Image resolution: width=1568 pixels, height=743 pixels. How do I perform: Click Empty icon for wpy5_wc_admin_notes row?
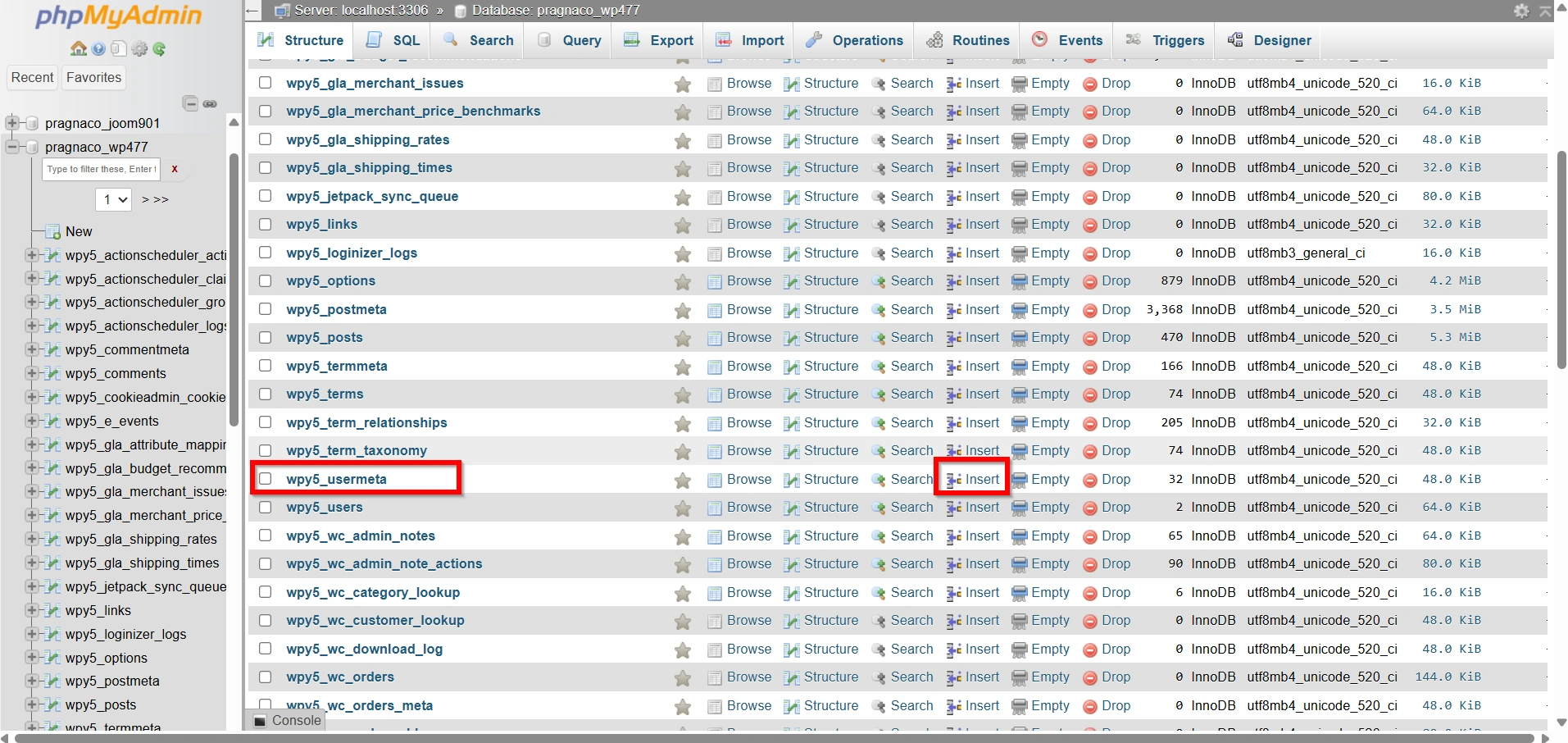[1020, 536]
